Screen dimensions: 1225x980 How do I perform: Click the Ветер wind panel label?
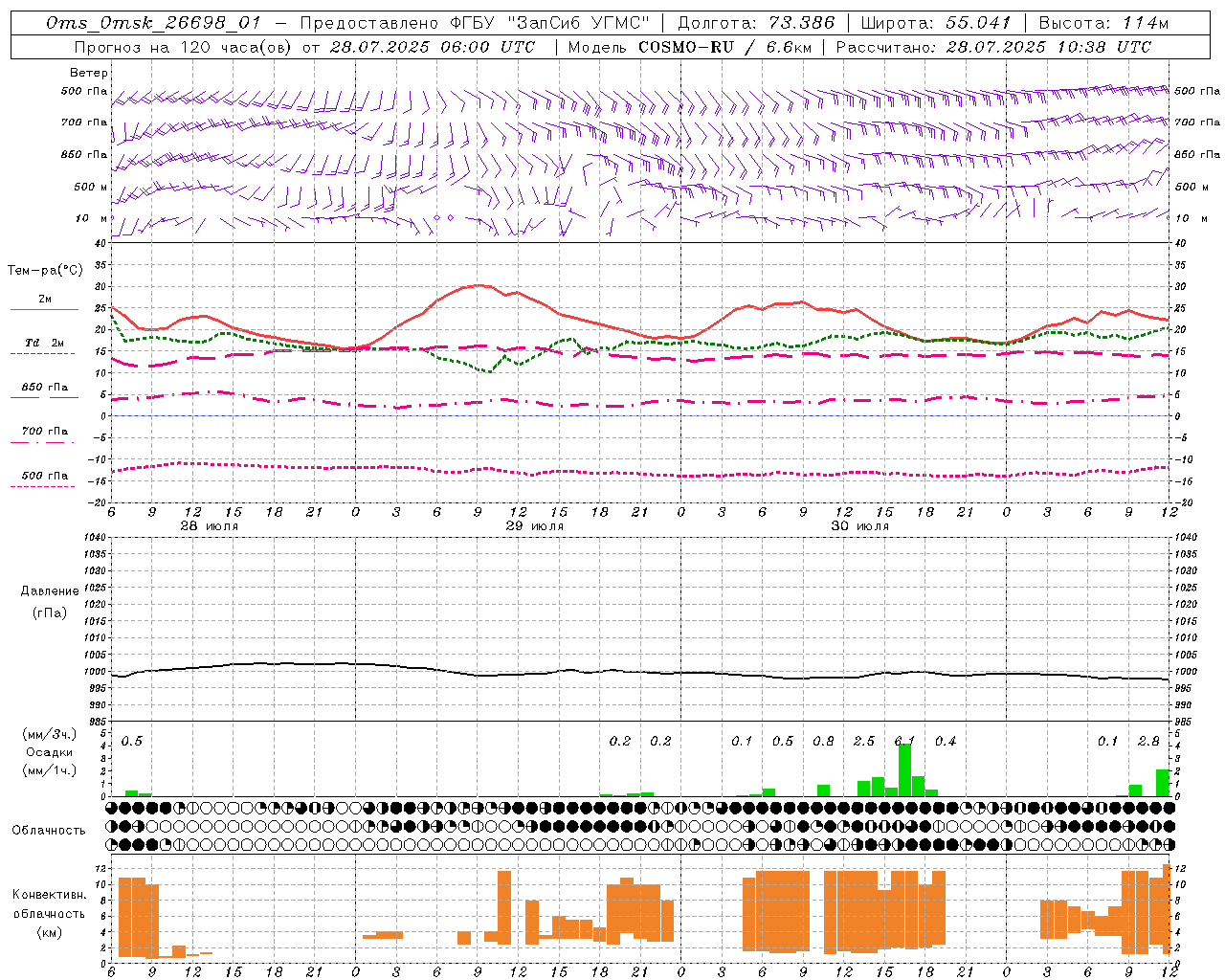89,73
